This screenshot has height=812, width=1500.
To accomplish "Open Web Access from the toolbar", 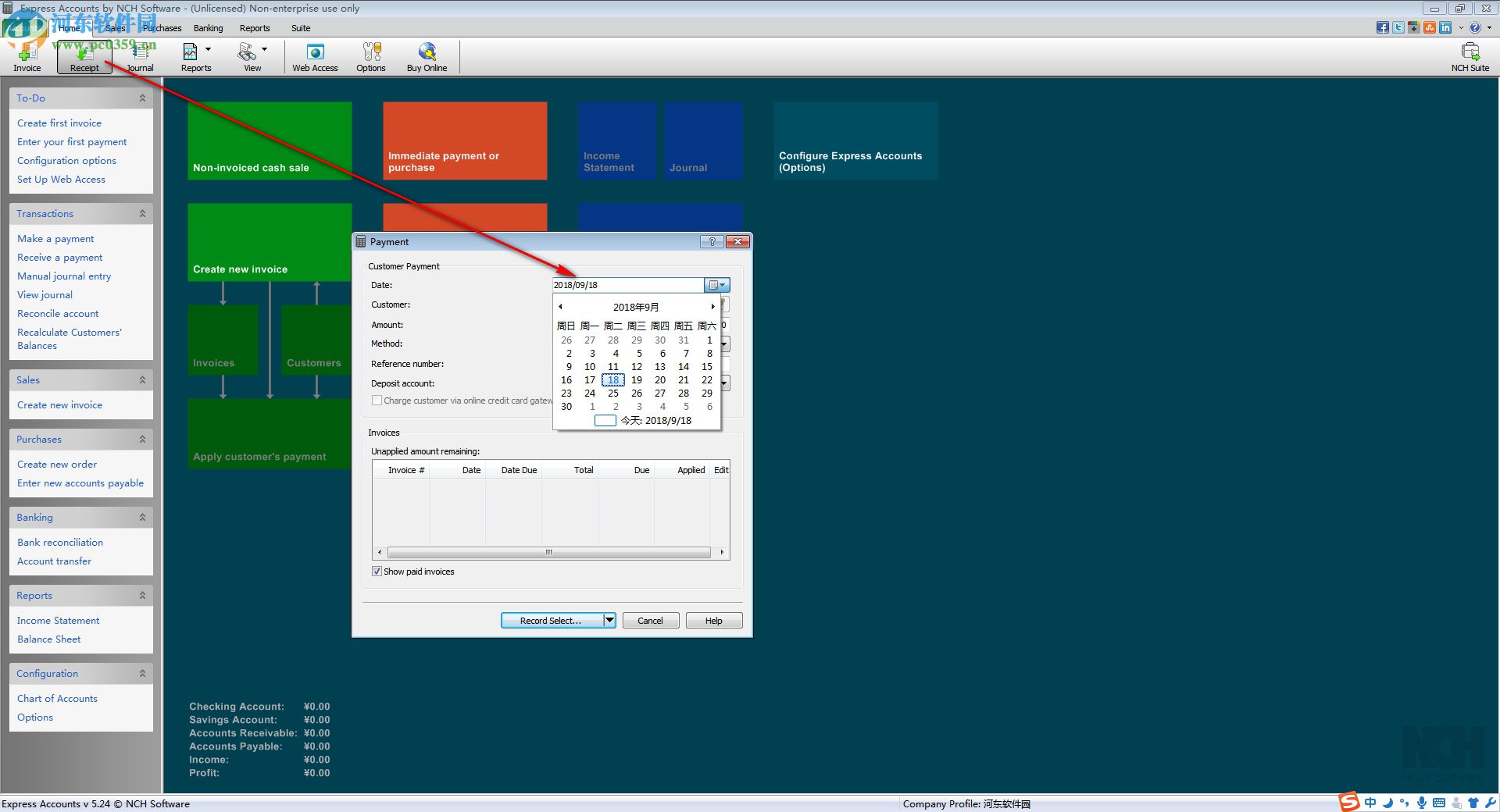I will tap(315, 57).
